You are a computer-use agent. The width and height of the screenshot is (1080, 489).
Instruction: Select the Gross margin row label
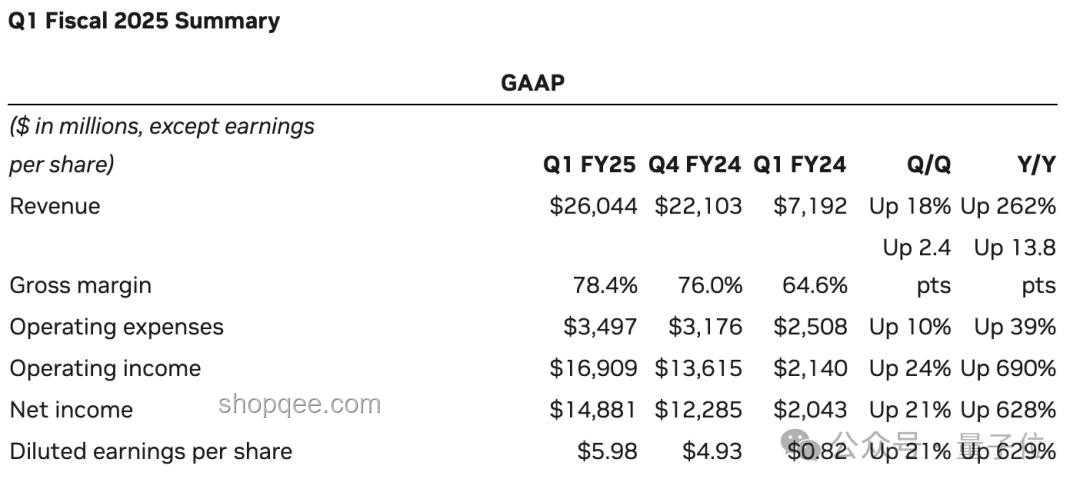[x=81, y=286]
